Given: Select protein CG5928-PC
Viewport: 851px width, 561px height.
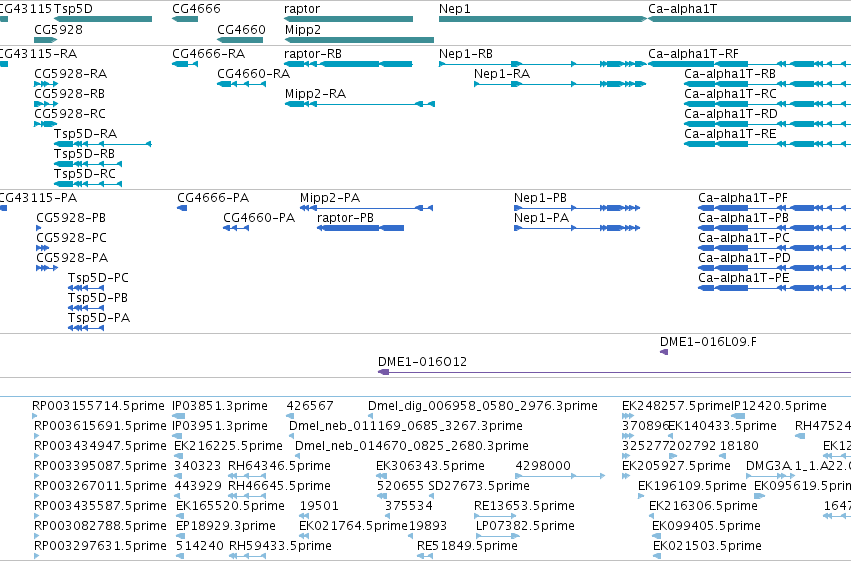Looking at the screenshot, I should pyautogui.click(x=71, y=238).
